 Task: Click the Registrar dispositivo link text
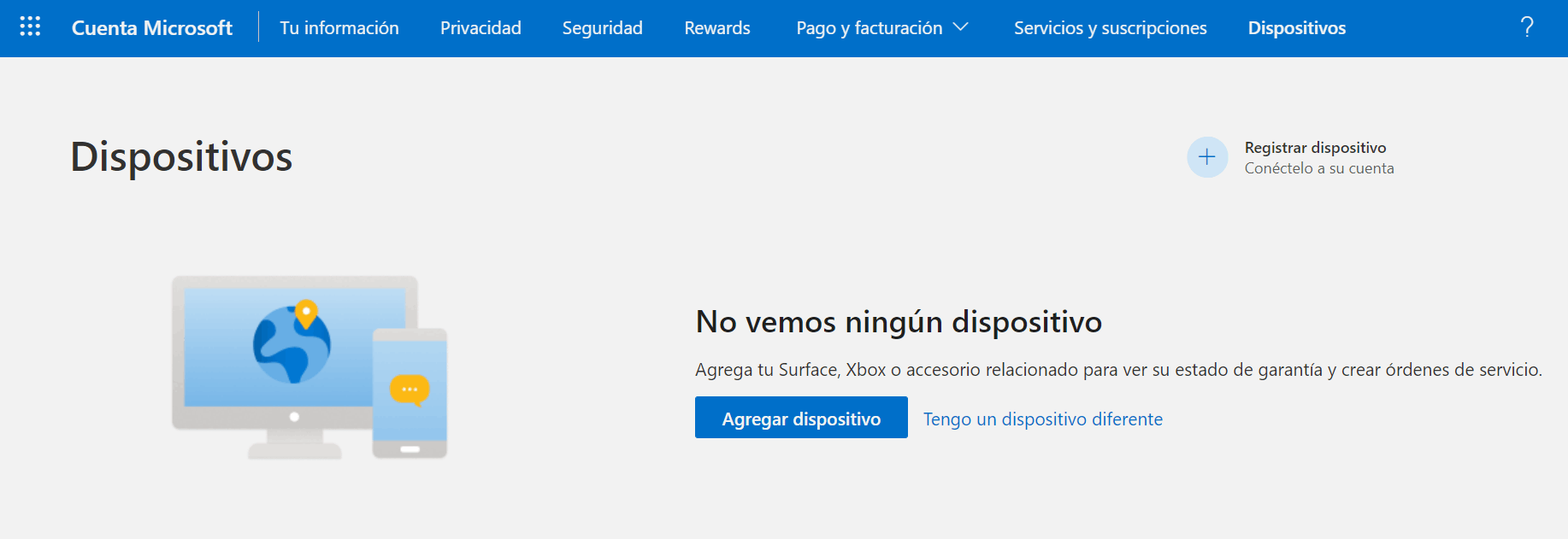click(x=1315, y=148)
